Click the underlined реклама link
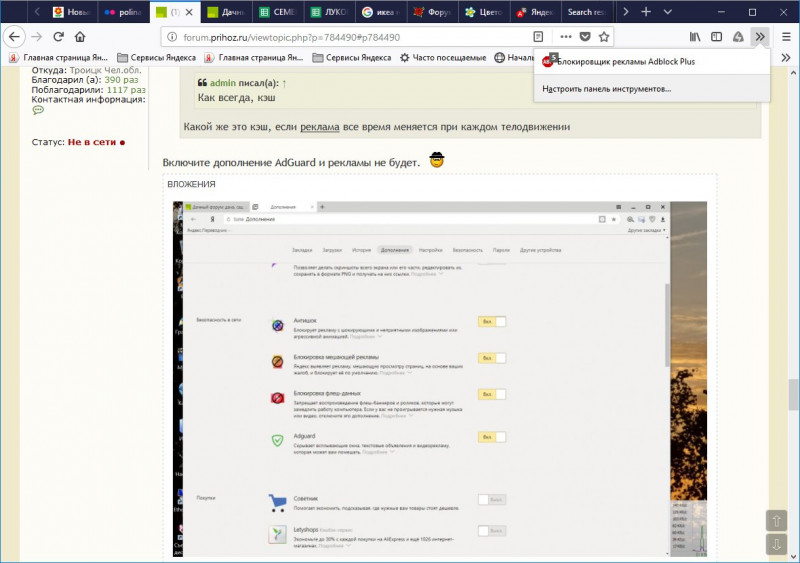 [320, 127]
